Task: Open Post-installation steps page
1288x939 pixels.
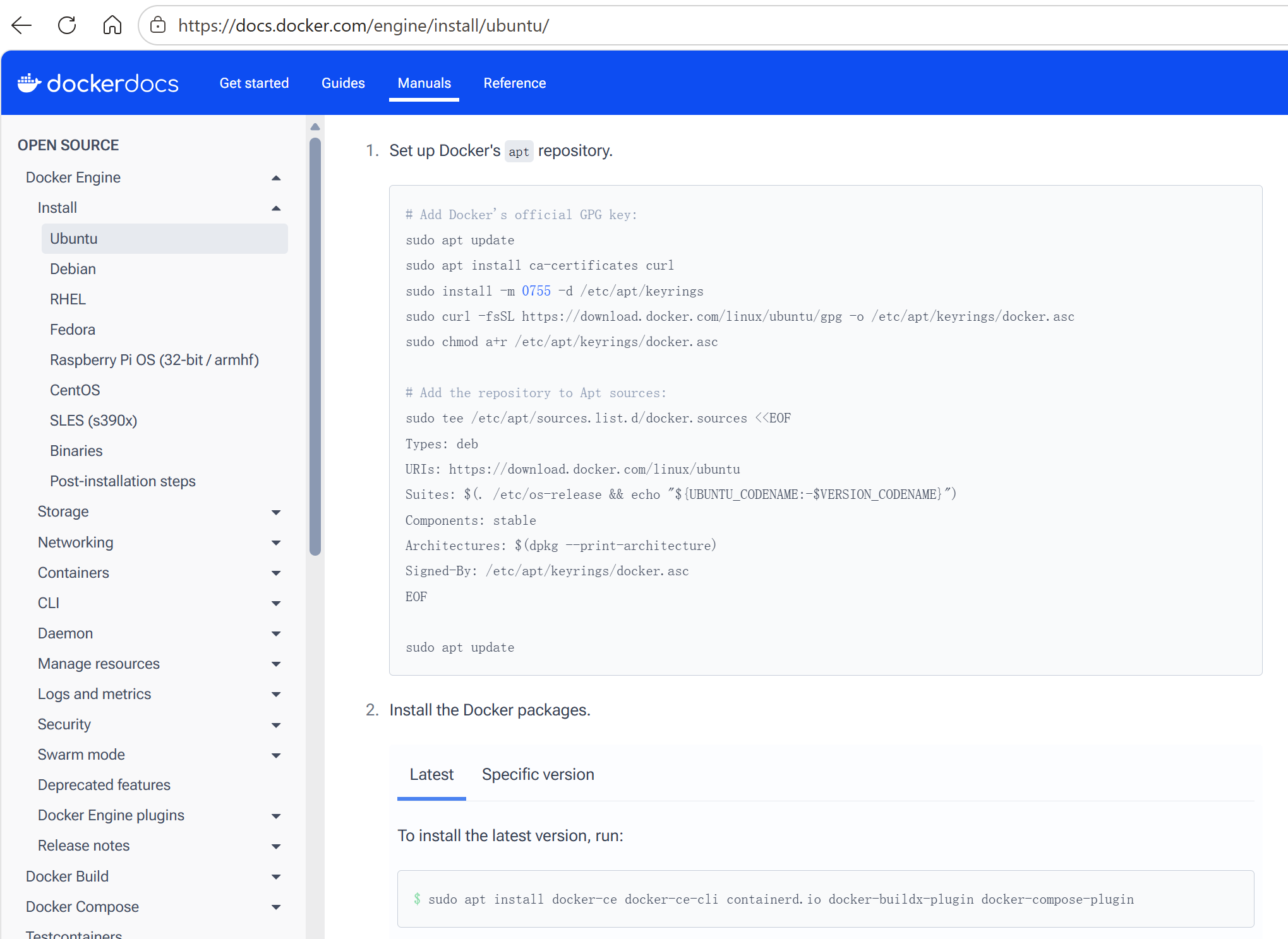Action: click(123, 481)
